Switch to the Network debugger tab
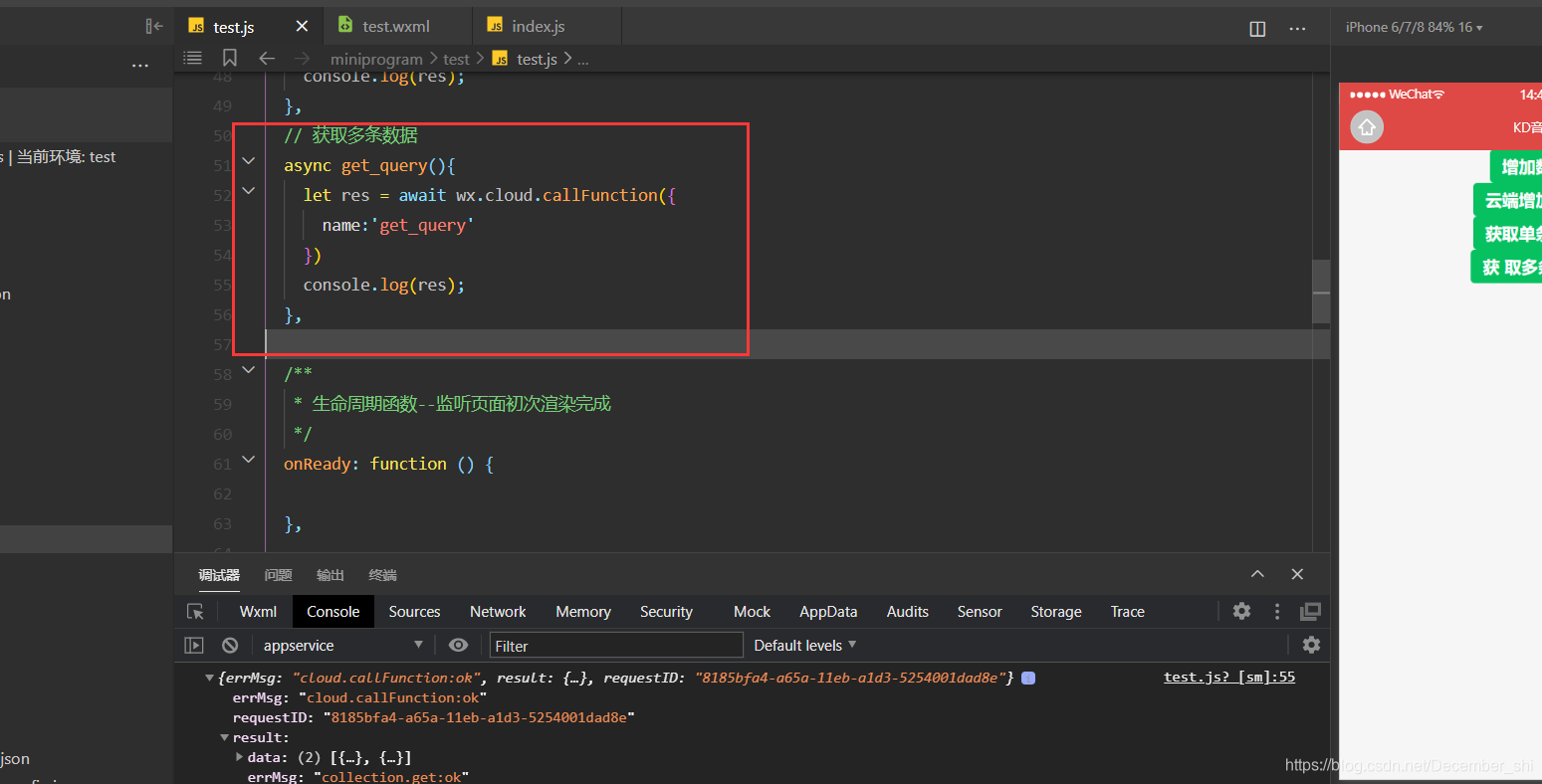Viewport: 1542px width, 784px height. pyautogui.click(x=498, y=612)
